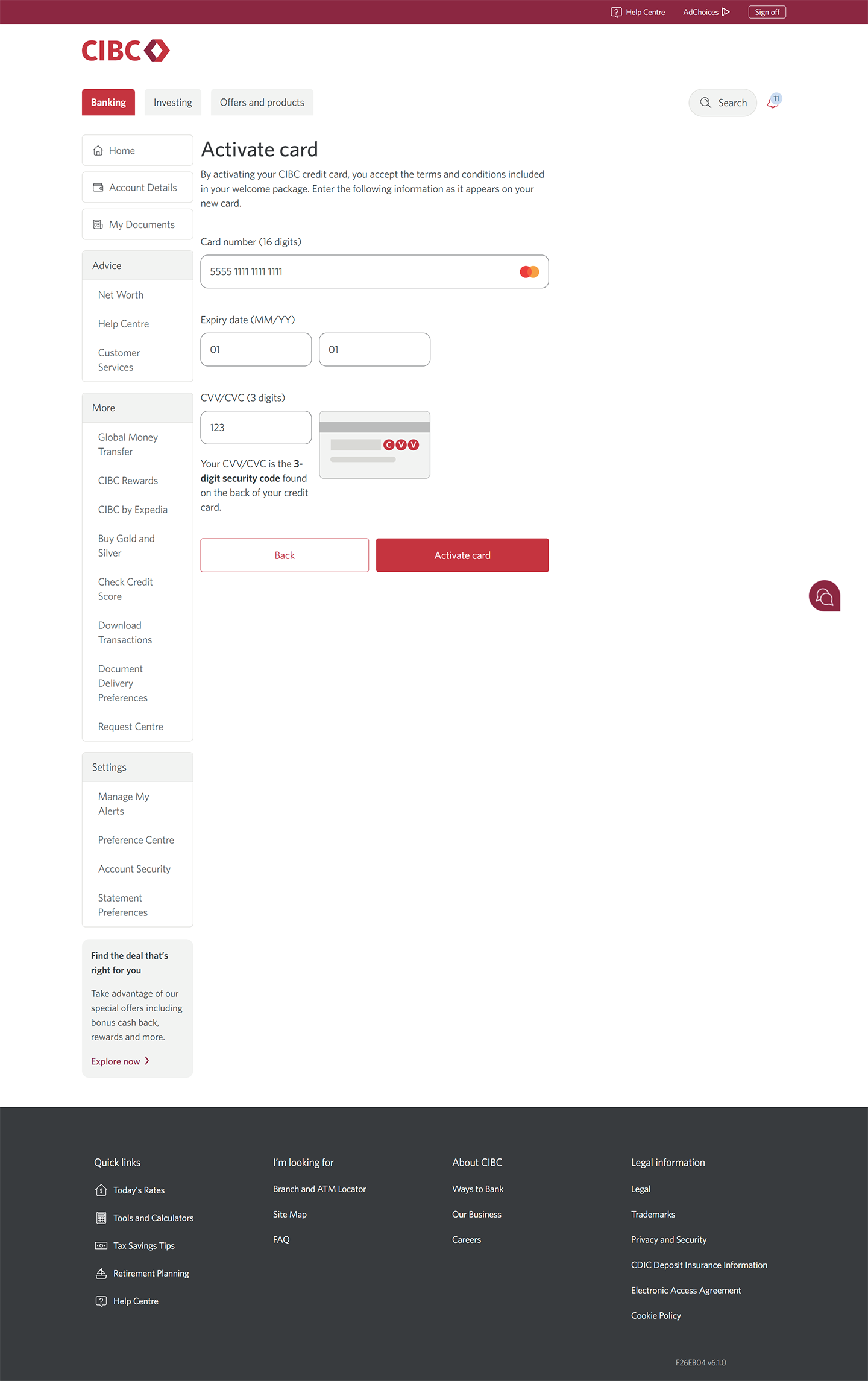Click the Back button

[x=285, y=555]
